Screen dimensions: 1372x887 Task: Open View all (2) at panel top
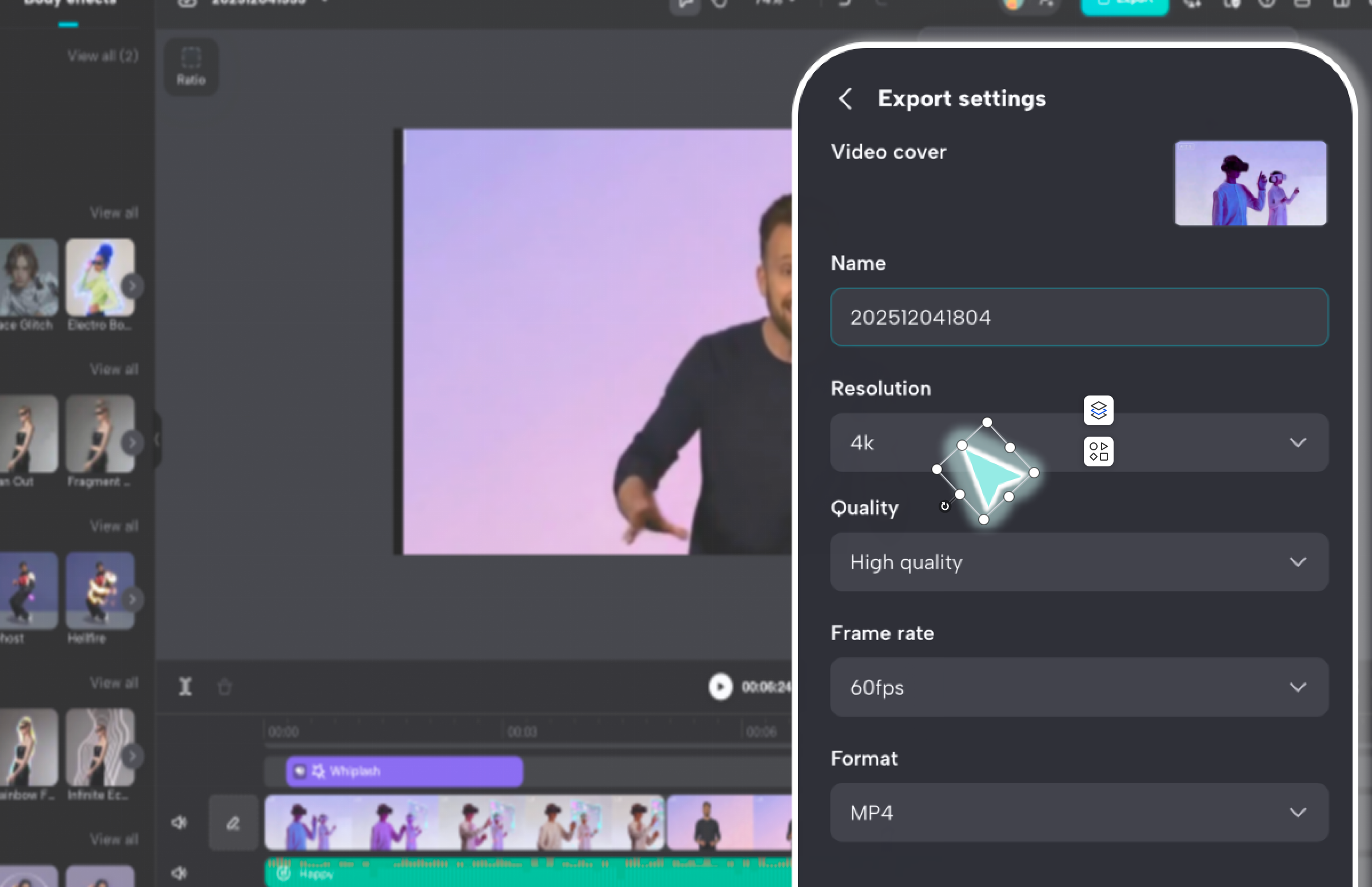pyautogui.click(x=102, y=55)
